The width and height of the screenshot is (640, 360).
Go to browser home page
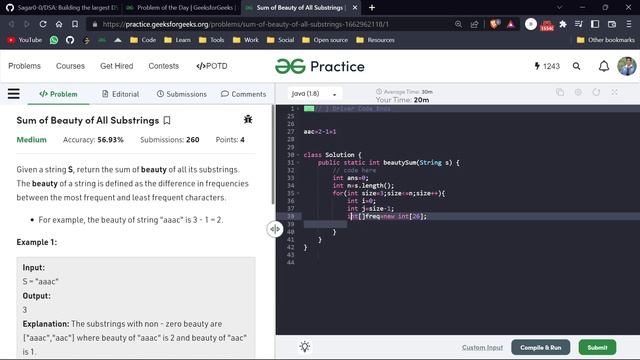pyautogui.click(x=59, y=24)
